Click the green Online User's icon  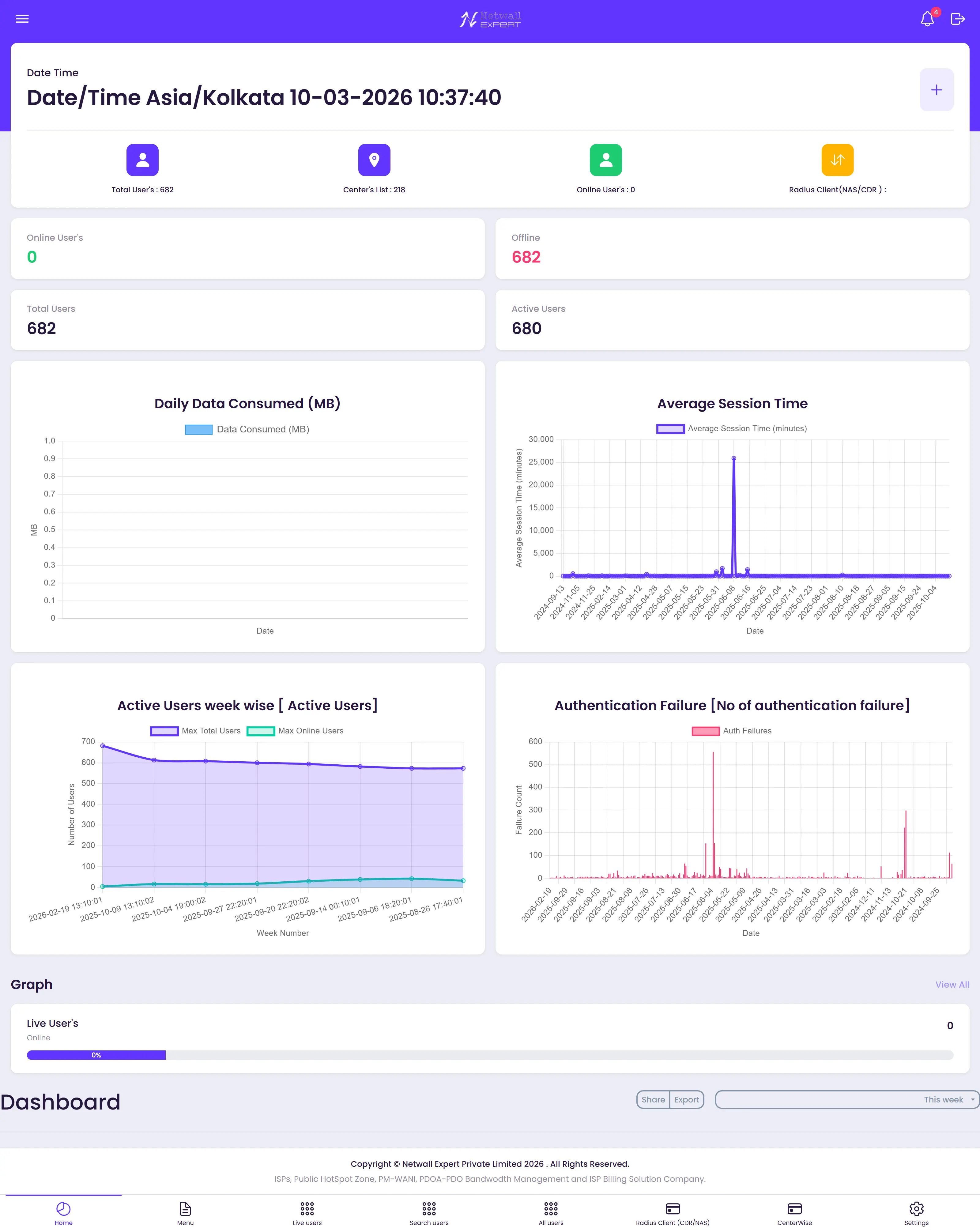coord(605,160)
